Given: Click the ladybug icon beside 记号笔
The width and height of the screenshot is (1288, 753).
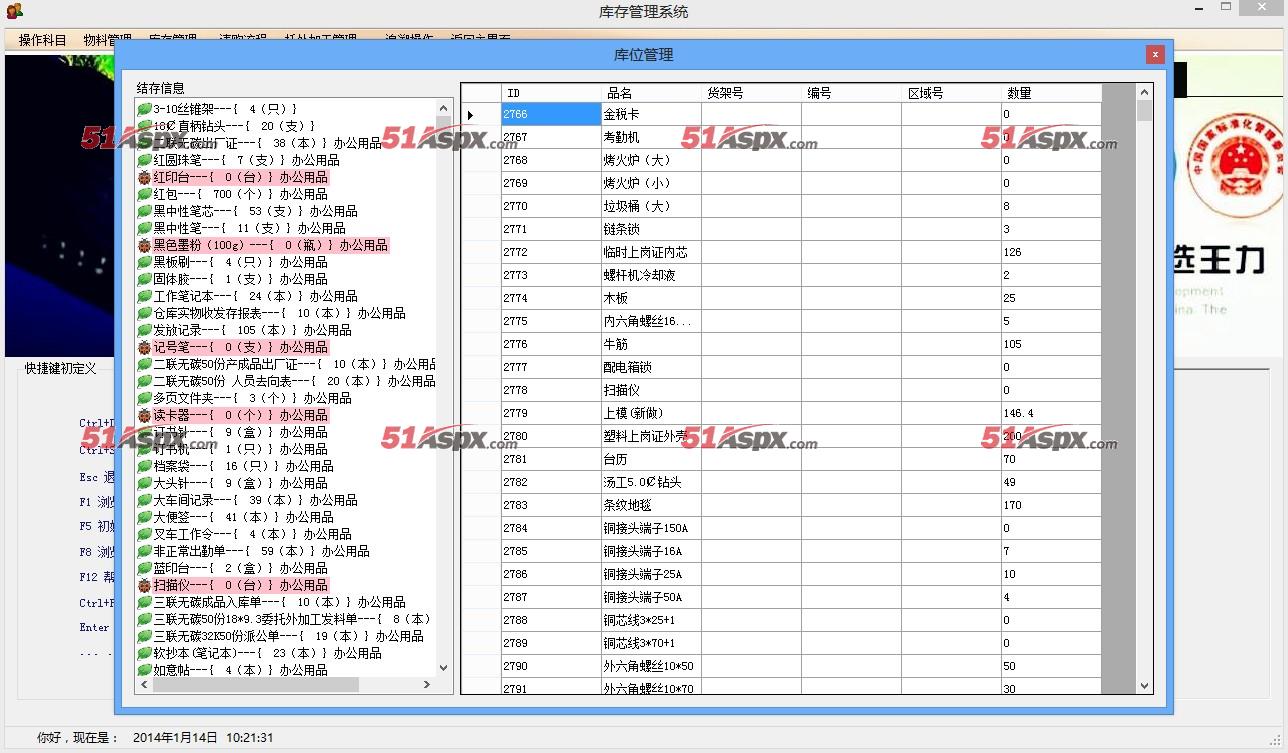Looking at the screenshot, I should pyautogui.click(x=145, y=347).
